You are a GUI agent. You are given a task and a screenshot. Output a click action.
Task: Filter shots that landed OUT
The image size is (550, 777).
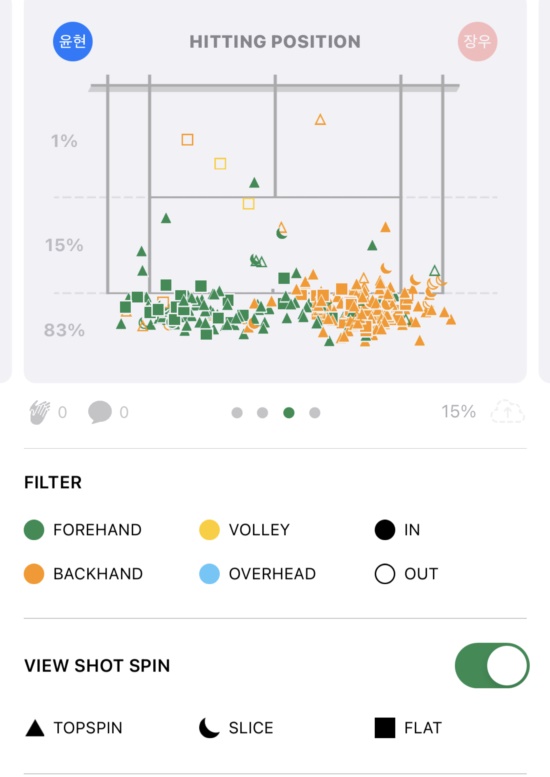tap(406, 574)
